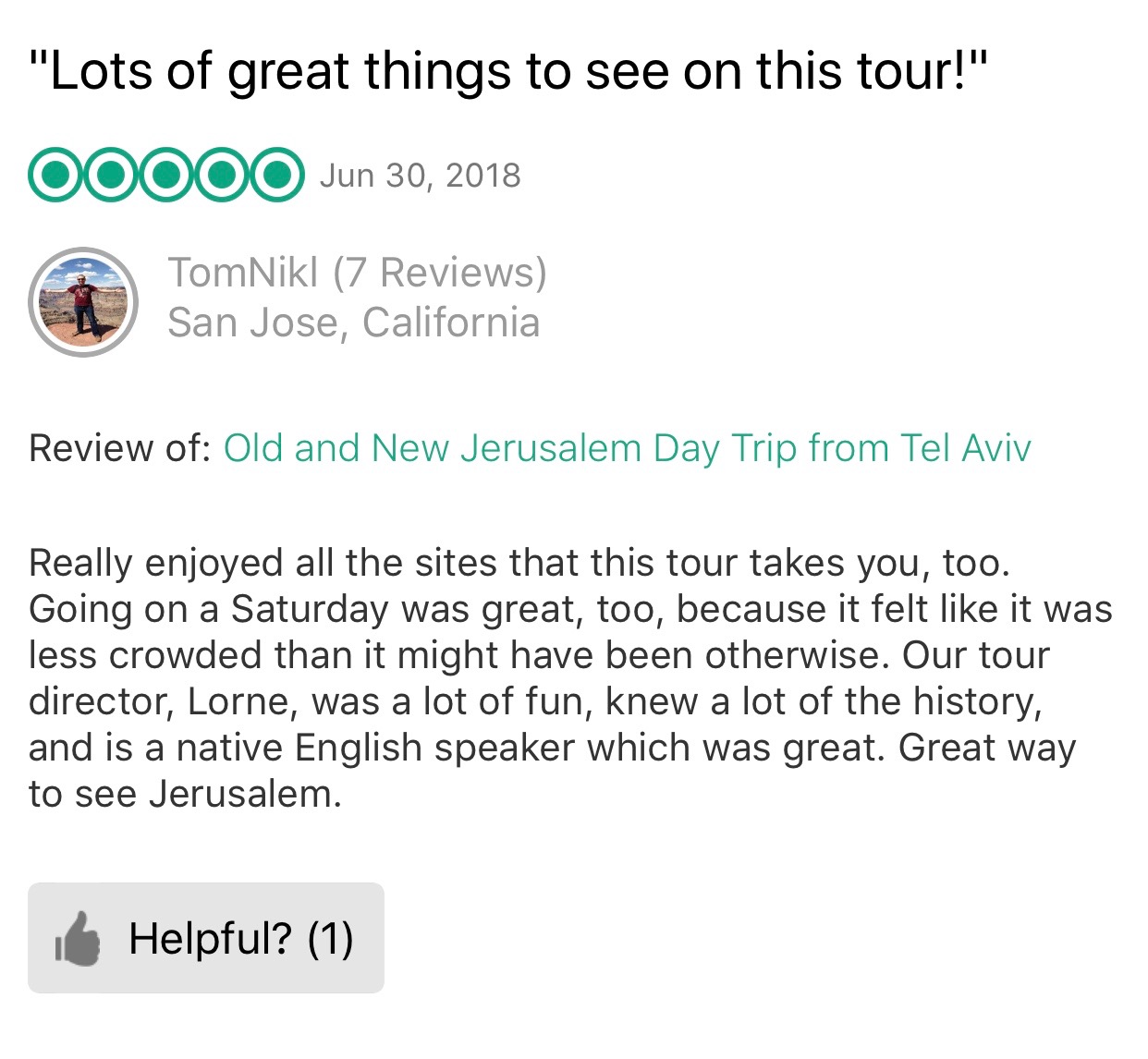The height and width of the screenshot is (1059, 1148).
Task: Click "to see Jerusalem." at the review's end
Action: click(x=185, y=794)
